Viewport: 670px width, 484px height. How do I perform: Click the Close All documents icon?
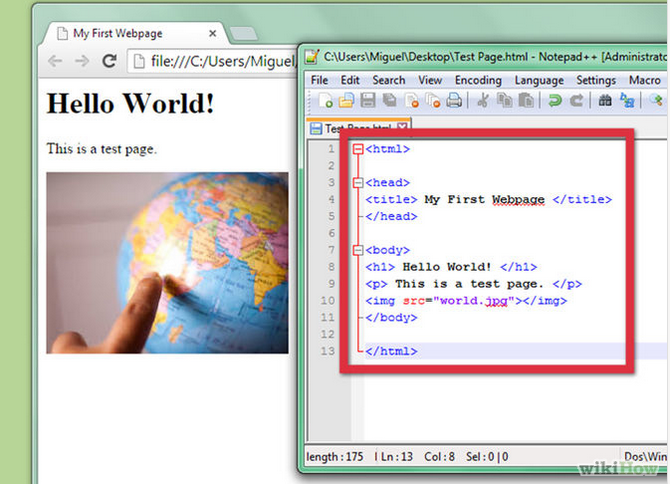pyautogui.click(x=433, y=100)
